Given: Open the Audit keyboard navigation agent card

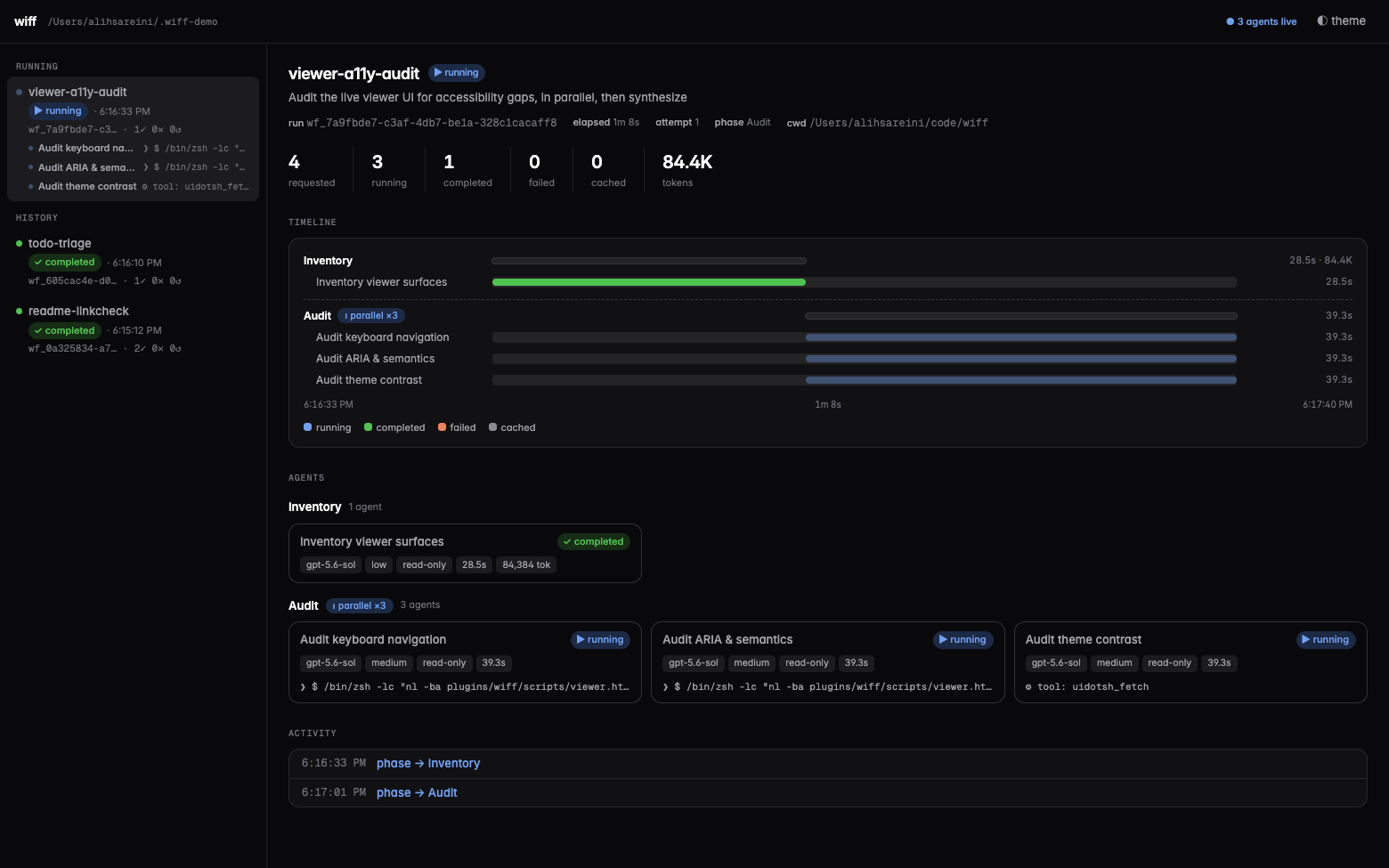Looking at the screenshot, I should (x=465, y=662).
